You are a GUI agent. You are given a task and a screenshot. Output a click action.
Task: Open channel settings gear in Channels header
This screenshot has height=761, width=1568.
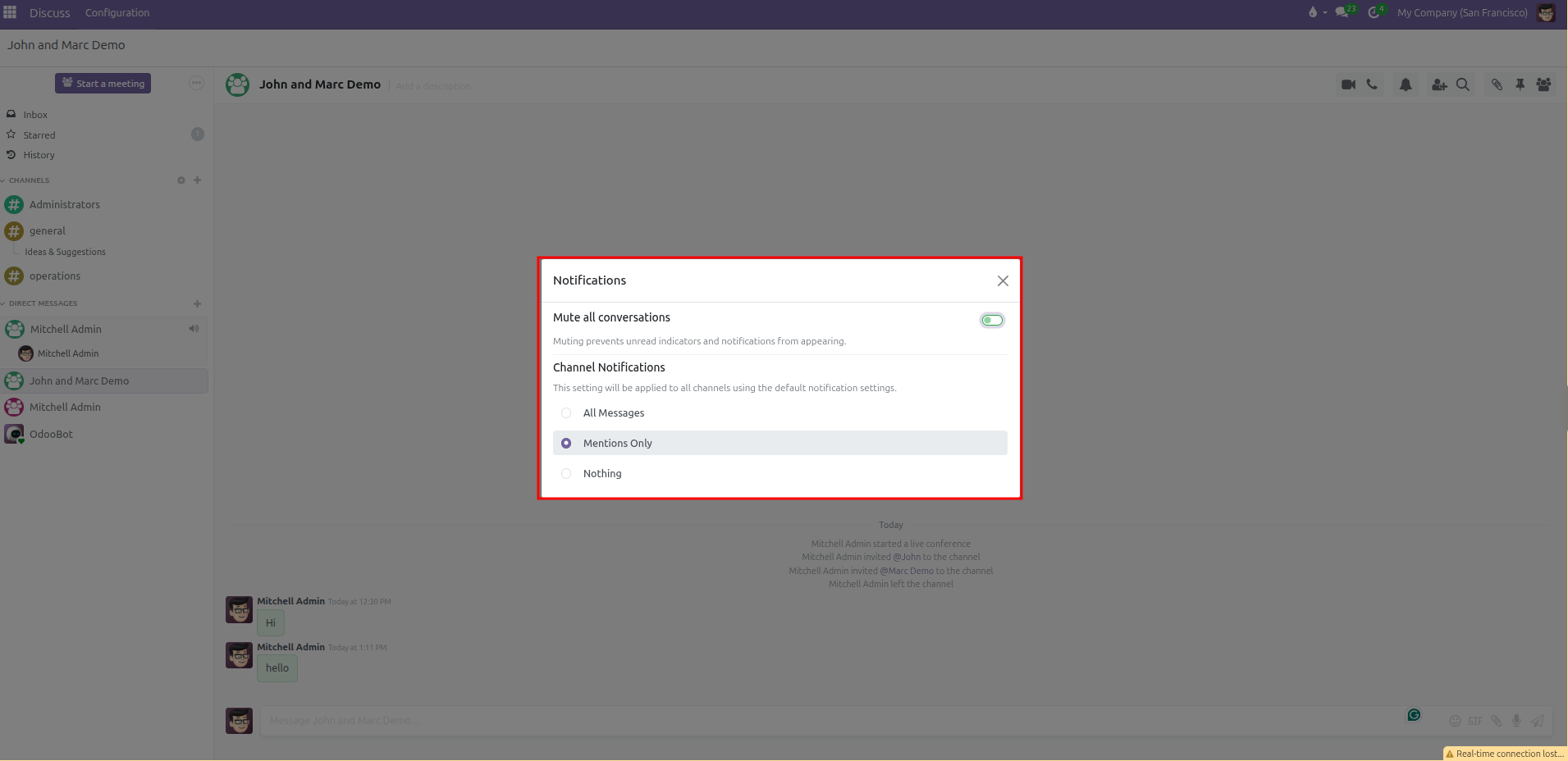181,180
